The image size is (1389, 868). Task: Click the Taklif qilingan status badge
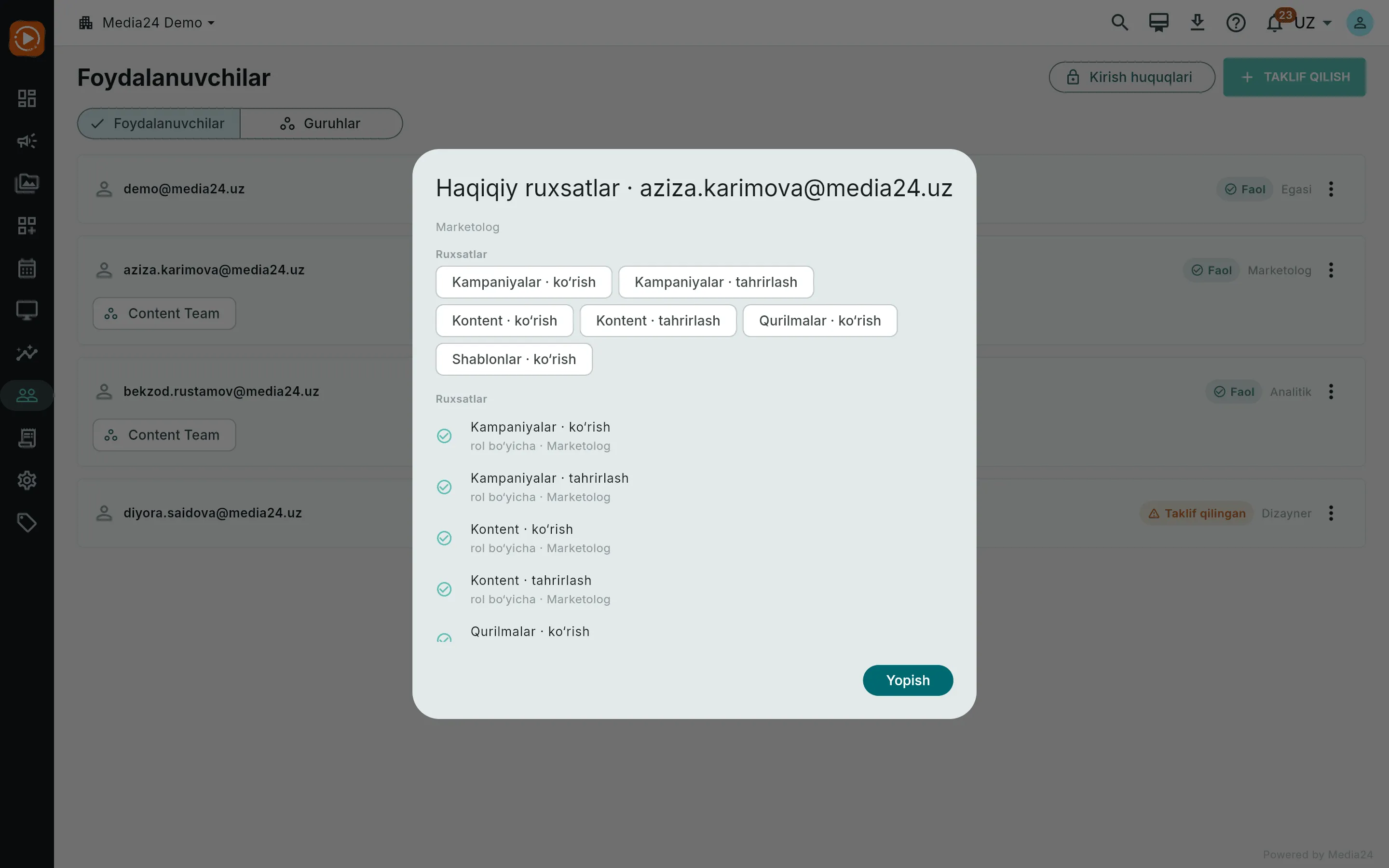point(1196,513)
